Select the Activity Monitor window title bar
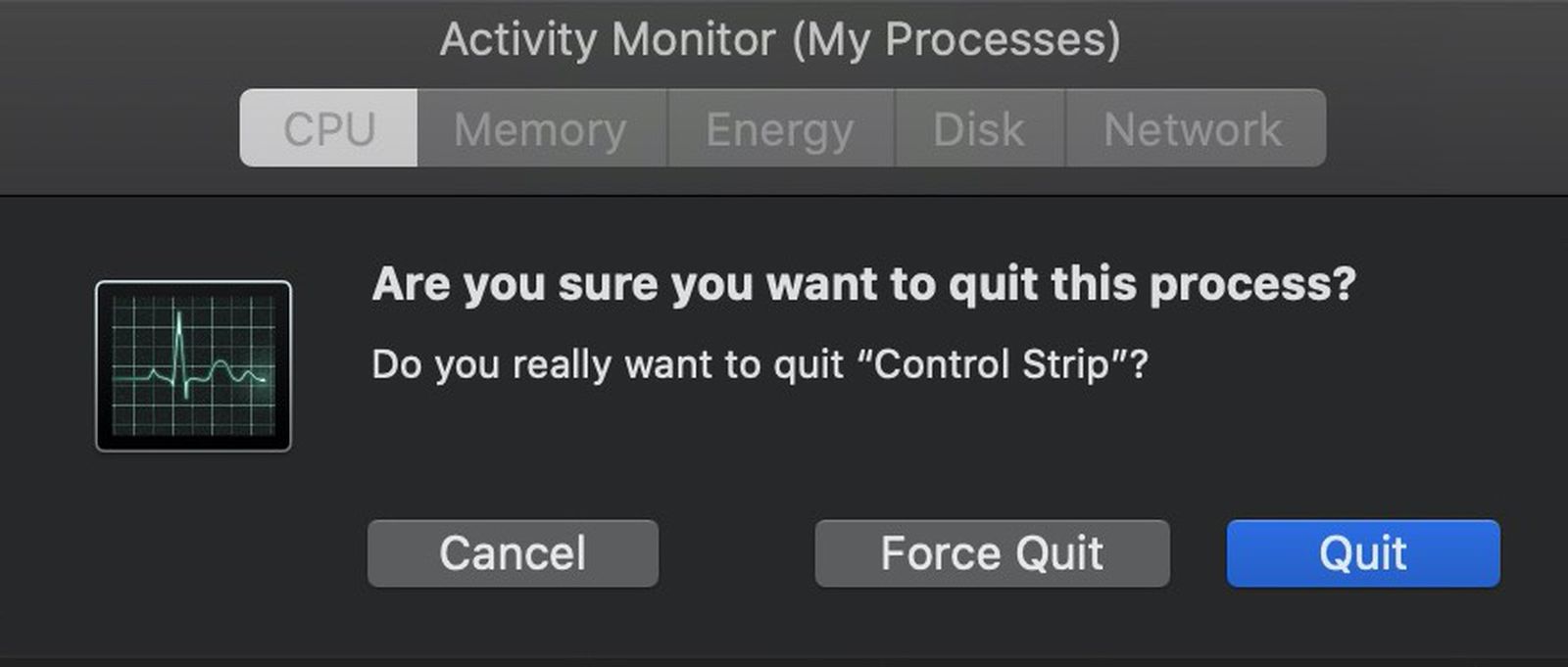The width and height of the screenshot is (1568, 667). 784,39
